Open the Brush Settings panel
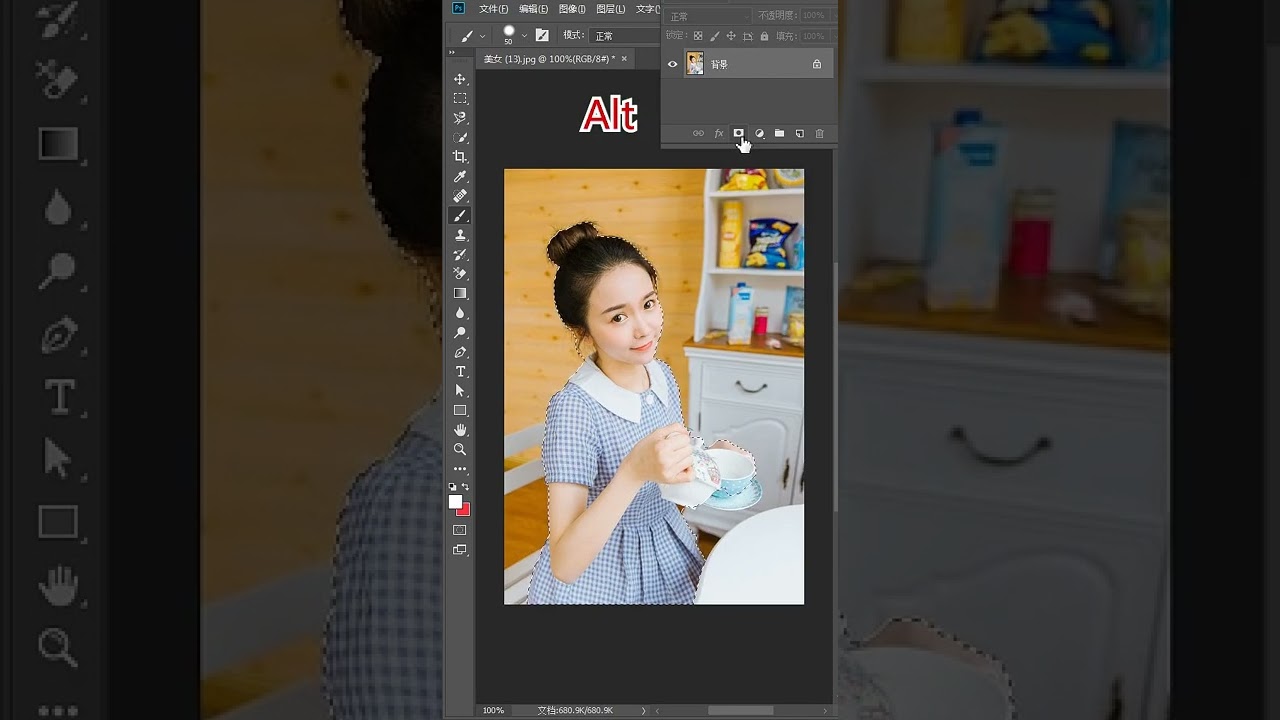Screen dimensions: 1280x720 [x=542, y=35]
